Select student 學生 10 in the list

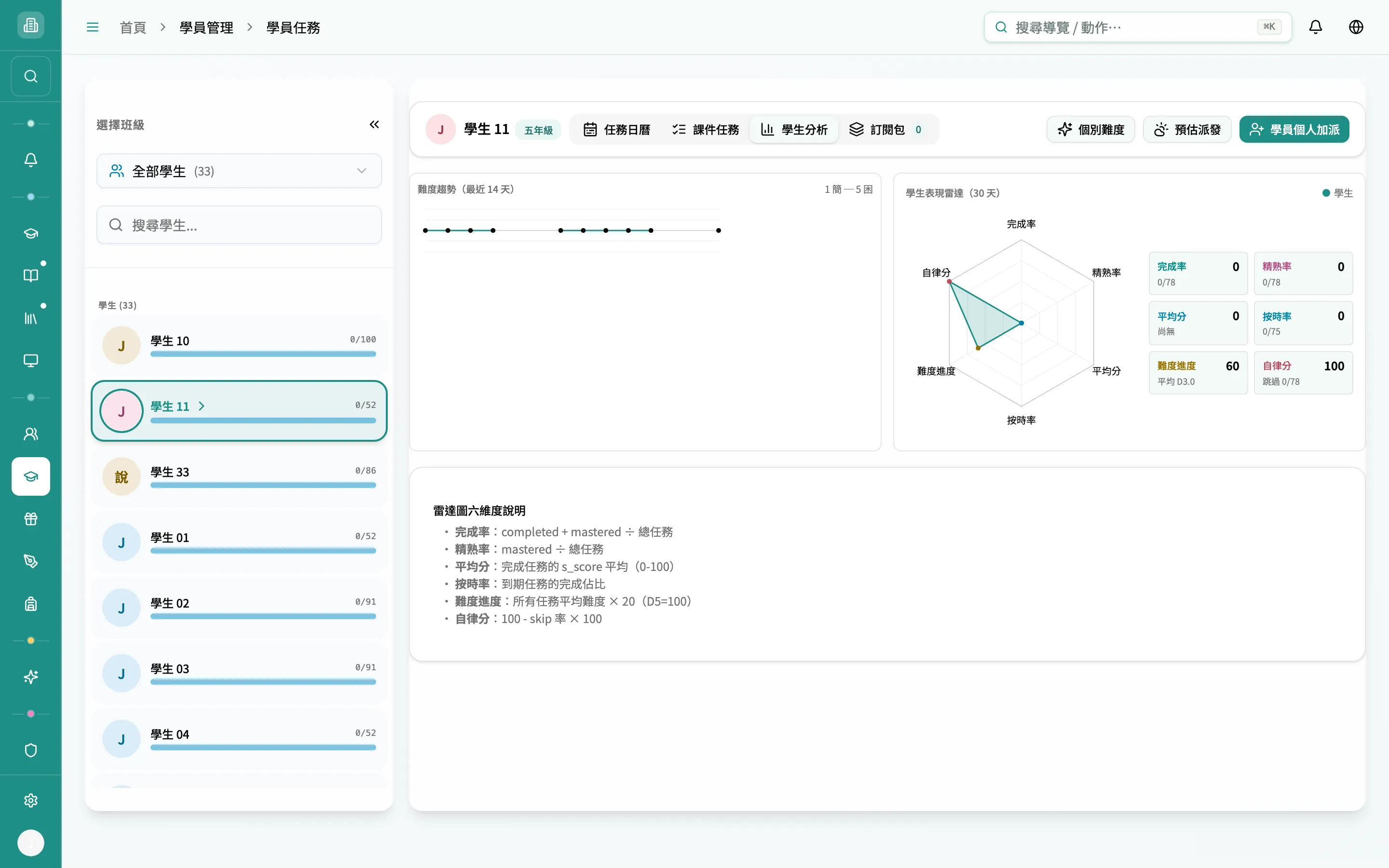coord(239,346)
